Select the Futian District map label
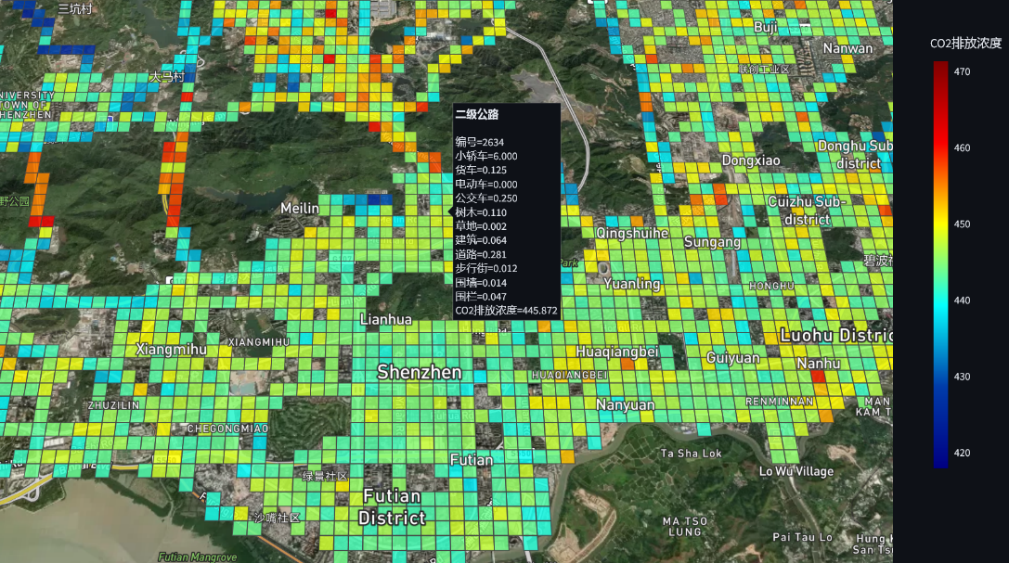1009x563 pixels. click(x=392, y=507)
